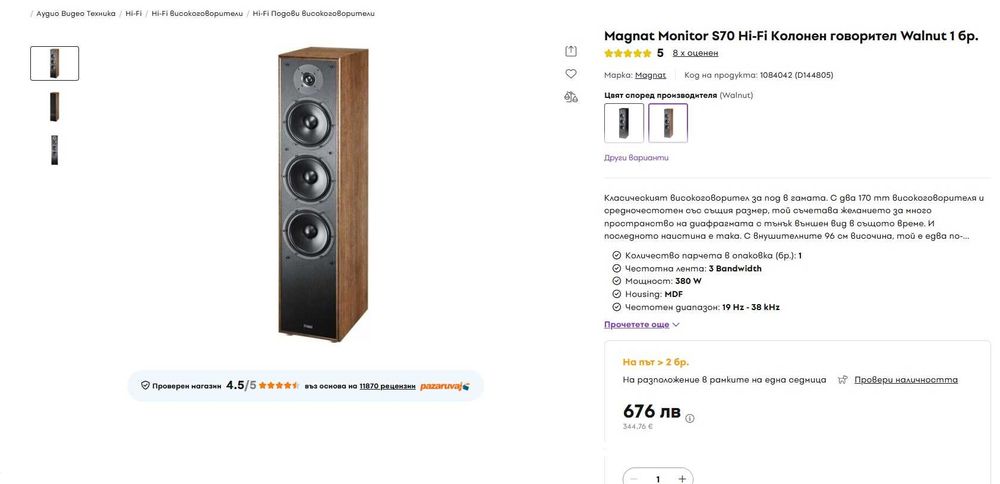Click the minus icon to decrease quantity
This screenshot has height=484, width=1000.
click(x=633, y=479)
